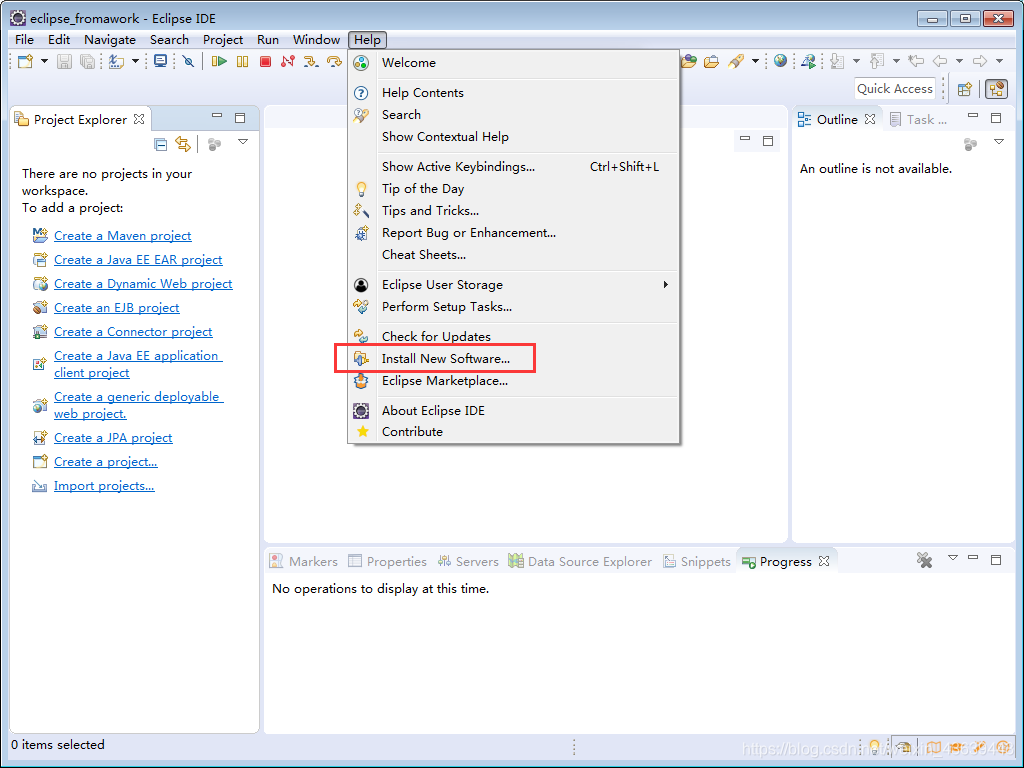Click the Forward navigation arrow icon
The image size is (1024, 768).
[980, 61]
